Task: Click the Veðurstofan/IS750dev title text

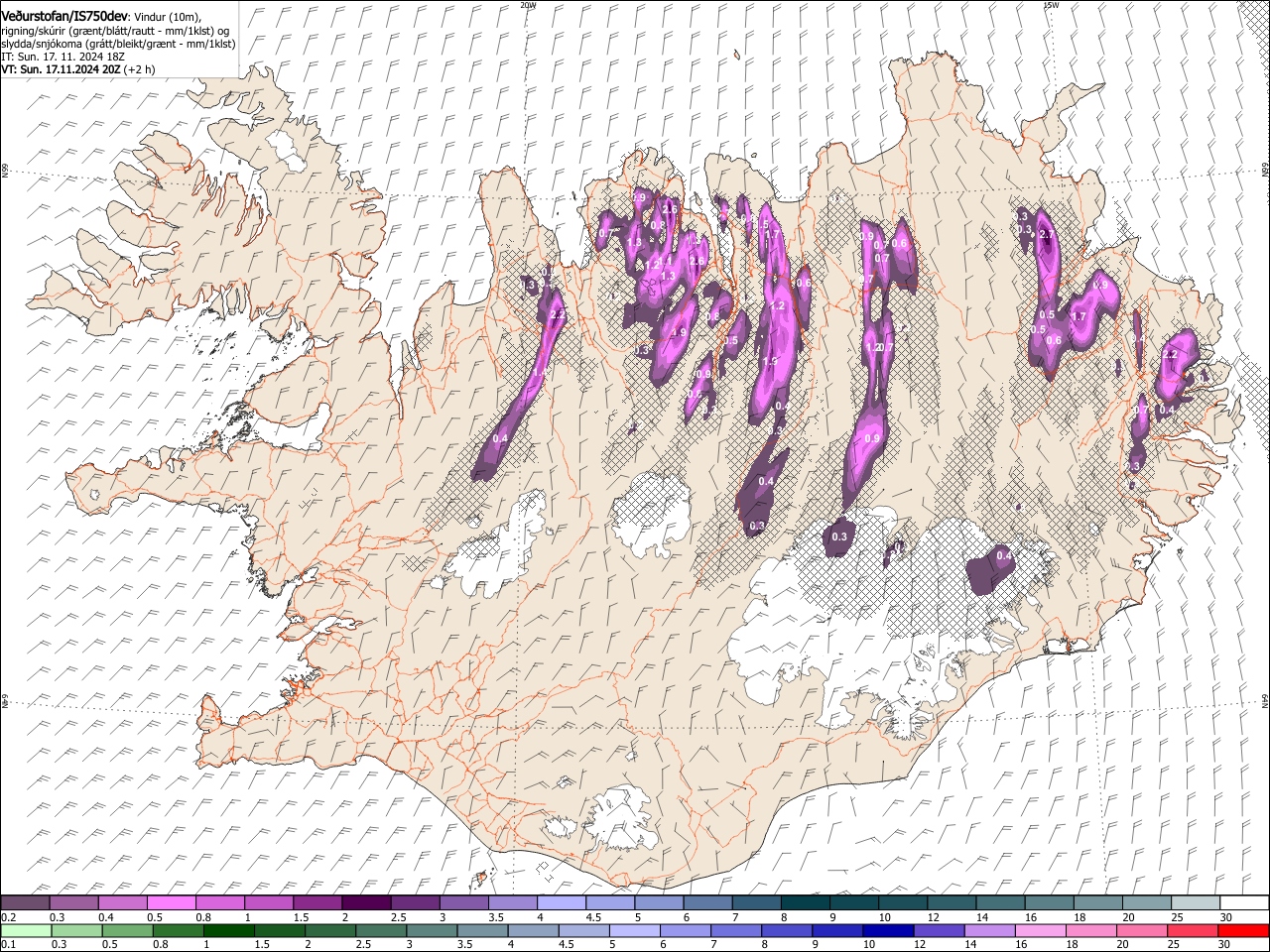Action: 64,16
